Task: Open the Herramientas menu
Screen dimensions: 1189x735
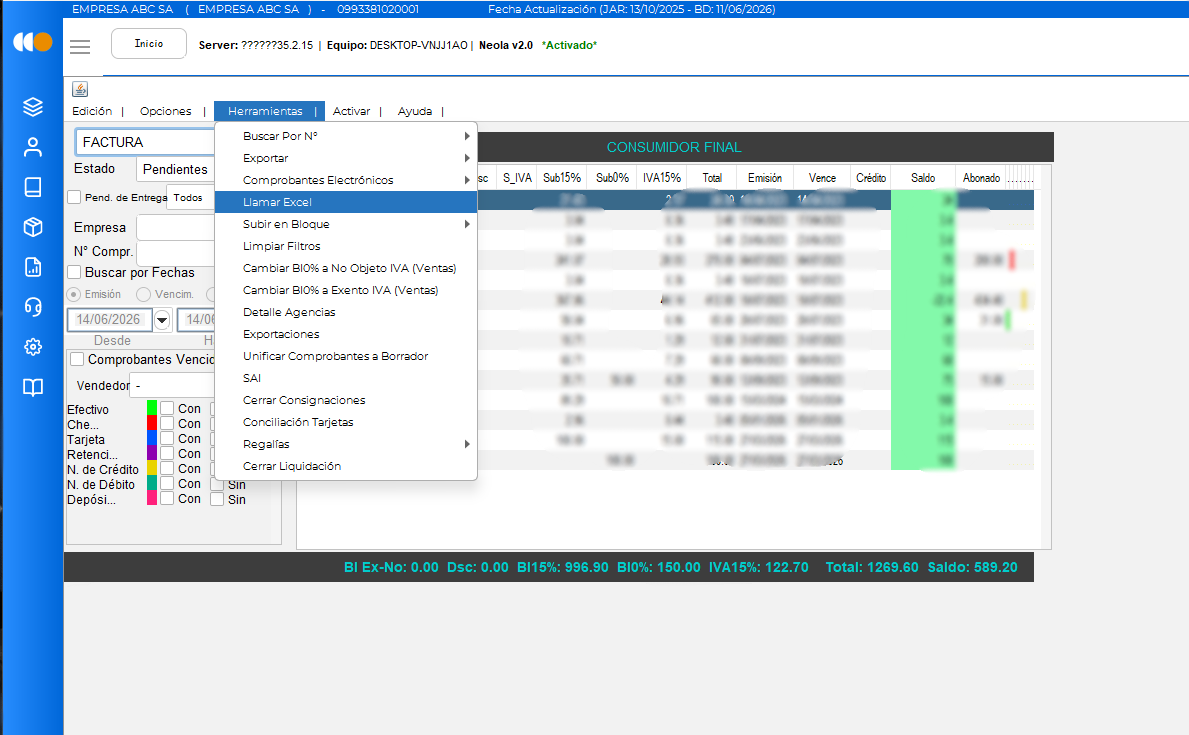Action: (265, 111)
